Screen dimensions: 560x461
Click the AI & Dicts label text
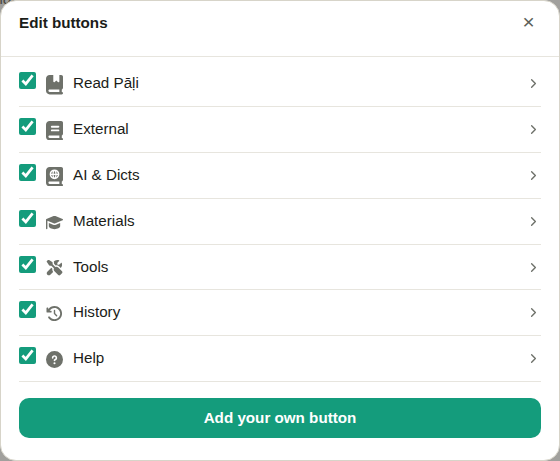coord(106,175)
